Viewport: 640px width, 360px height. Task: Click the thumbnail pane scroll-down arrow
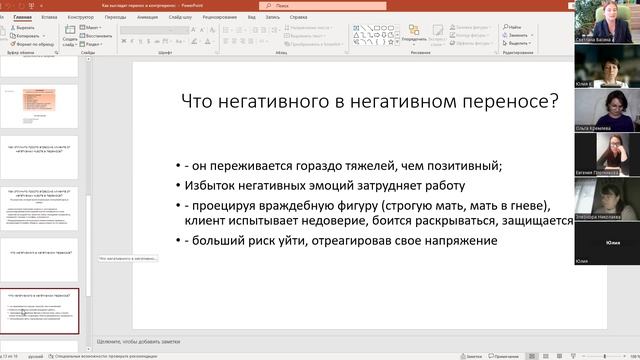(x=88, y=349)
